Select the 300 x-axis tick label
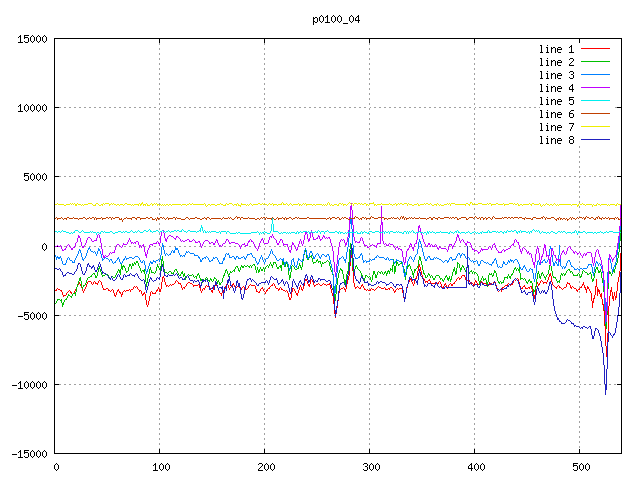Screen dimensions: 640x480 tap(370, 467)
